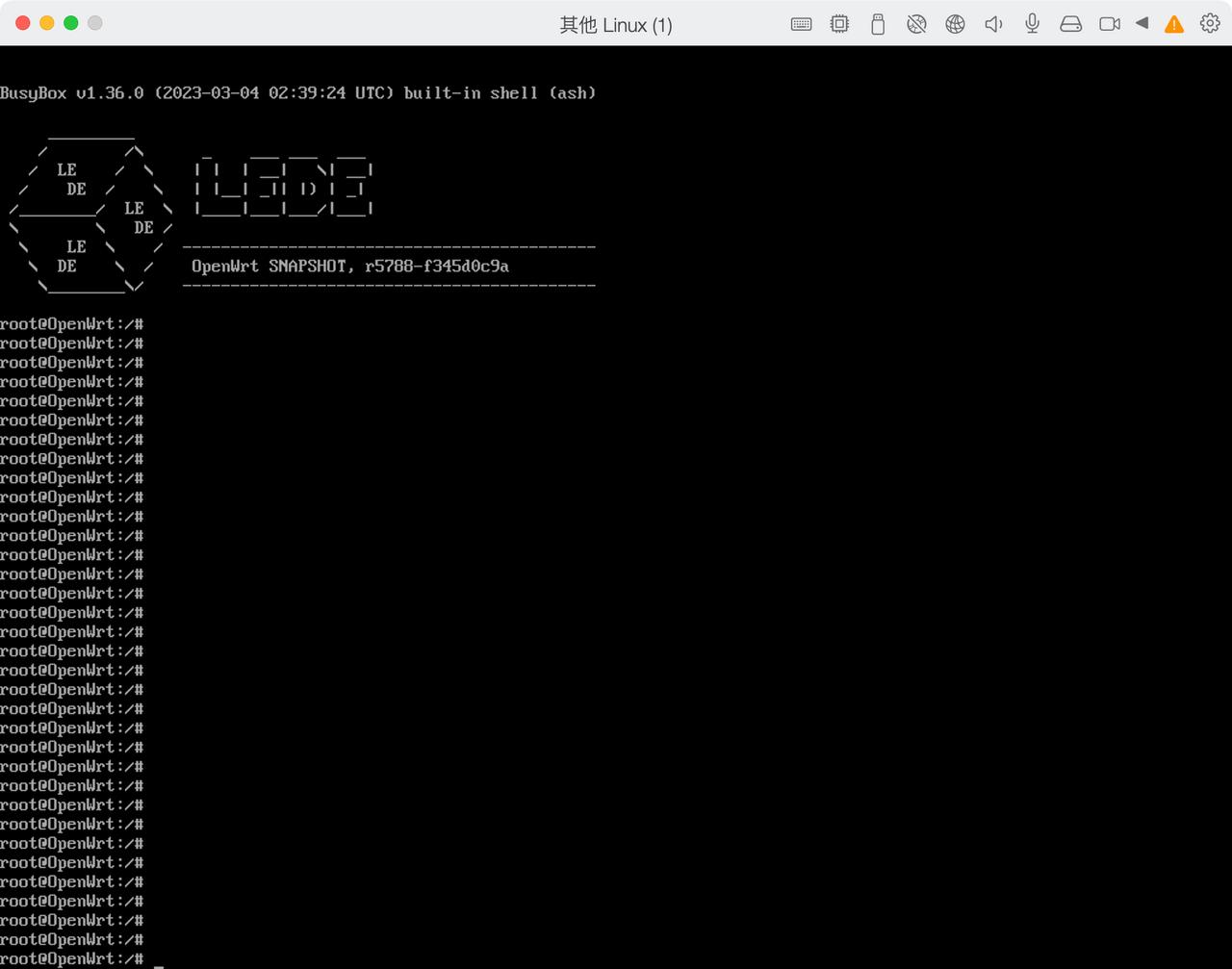Image resolution: width=1232 pixels, height=969 pixels.
Task: Click the globe network icon without the slash
Action: click(955, 24)
